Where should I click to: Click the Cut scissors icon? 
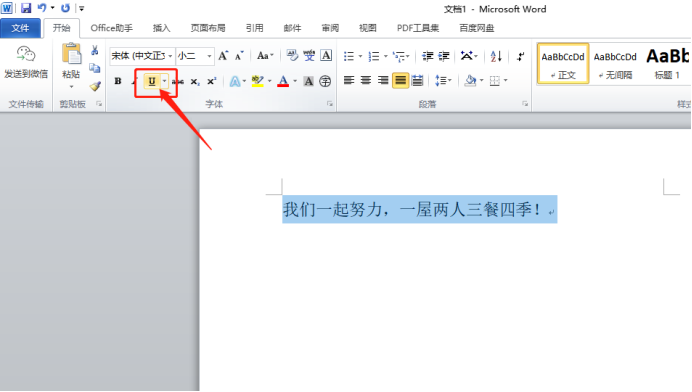pos(95,50)
